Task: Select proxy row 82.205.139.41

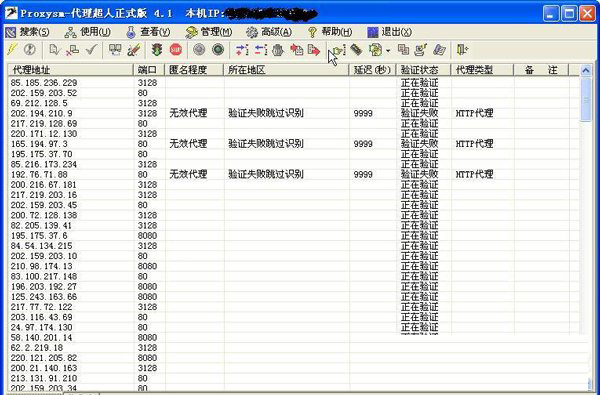Action: 294,225
